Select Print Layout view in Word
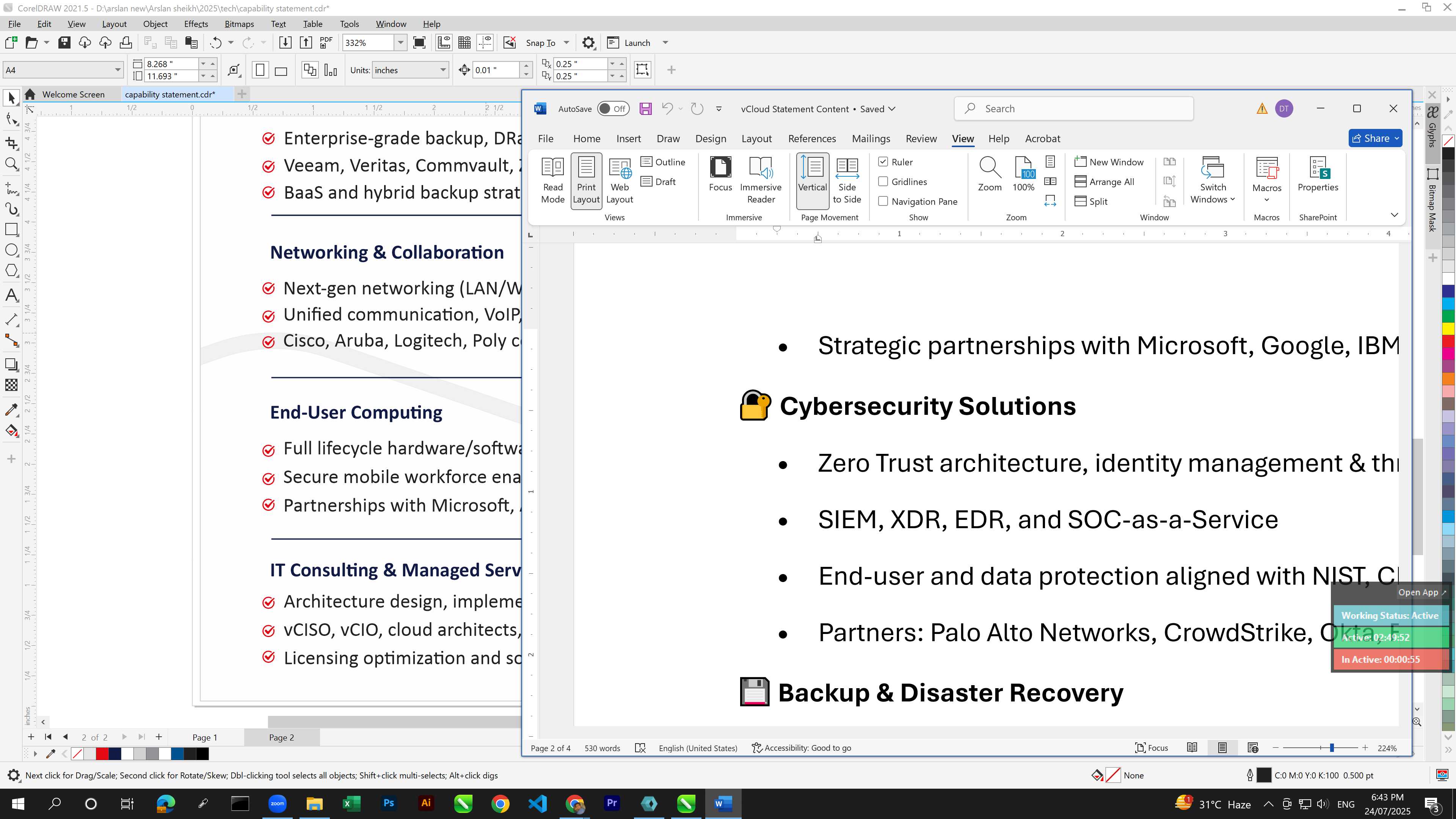This screenshot has width=1456, height=819. (586, 180)
